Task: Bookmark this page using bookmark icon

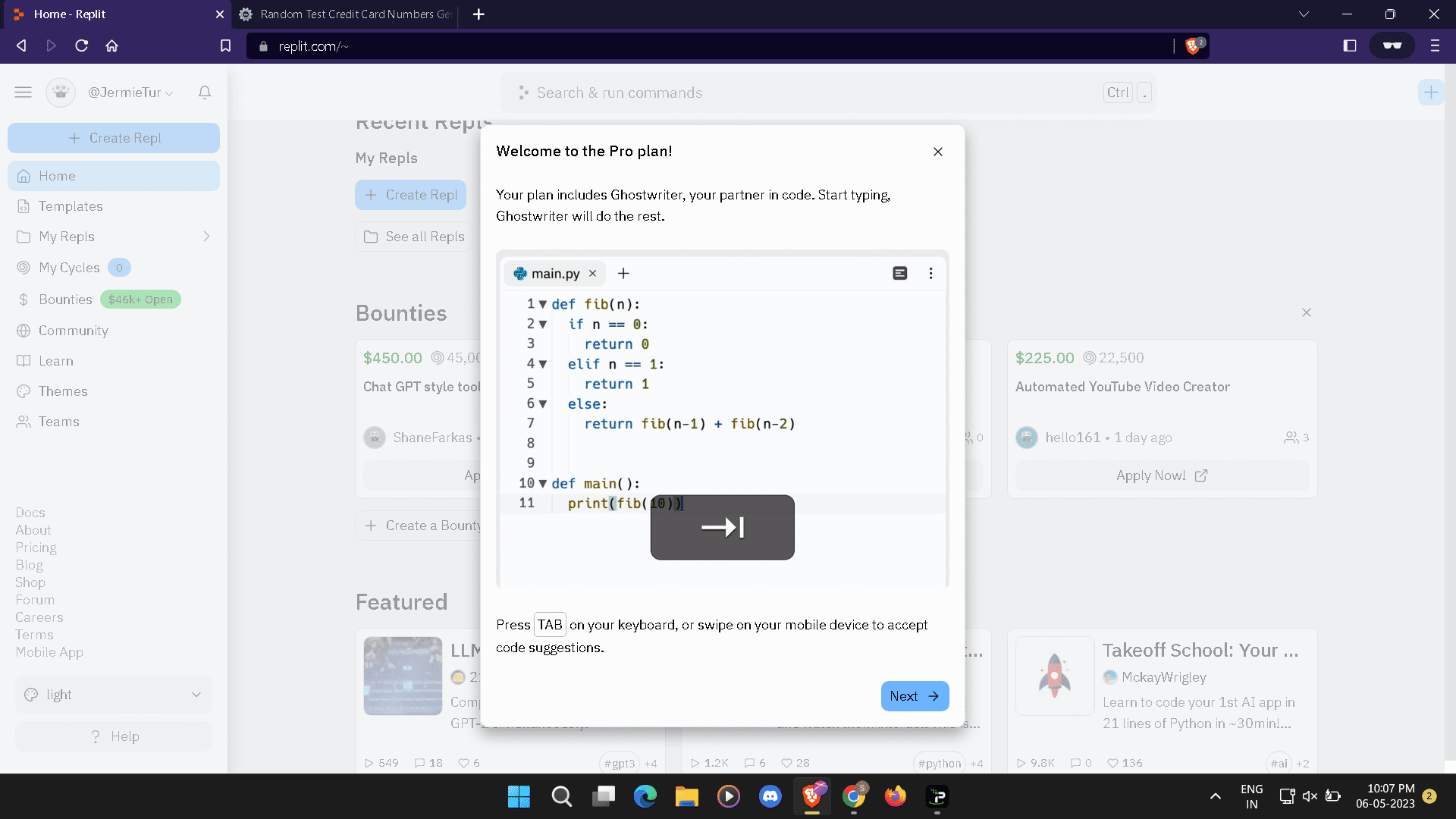Action: (225, 46)
